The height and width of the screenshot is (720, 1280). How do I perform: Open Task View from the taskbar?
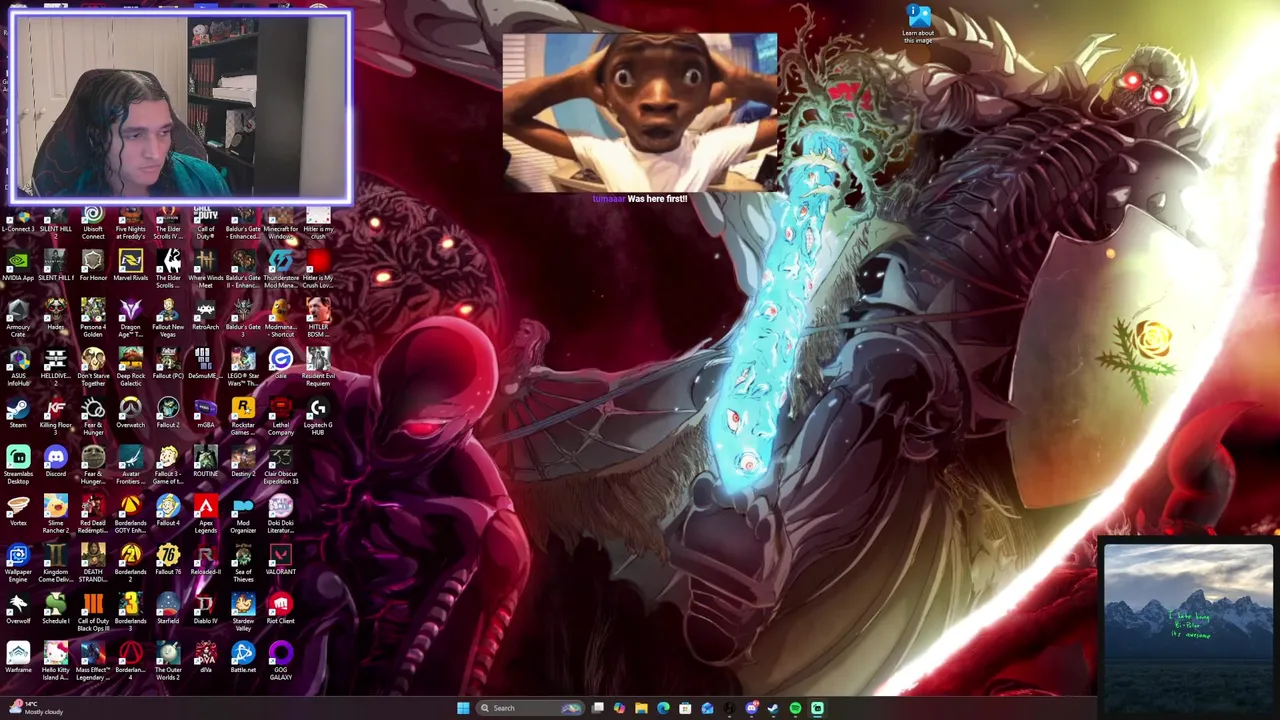point(597,708)
